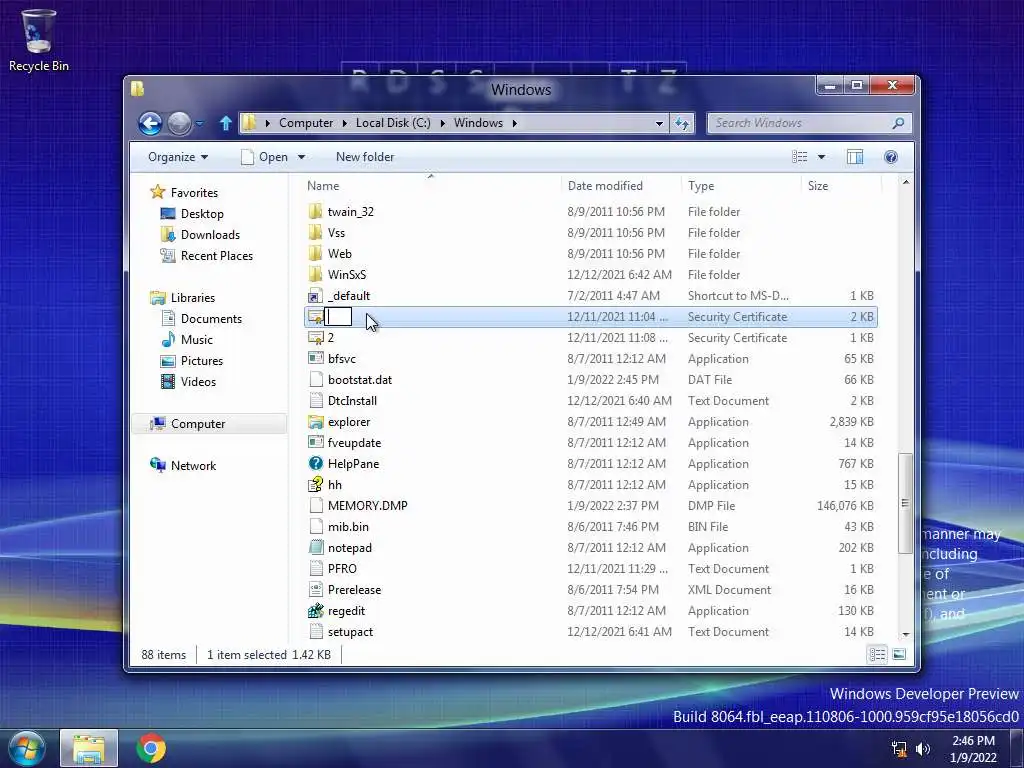Open the Pictures library
The width and height of the screenshot is (1024, 768).
201,360
